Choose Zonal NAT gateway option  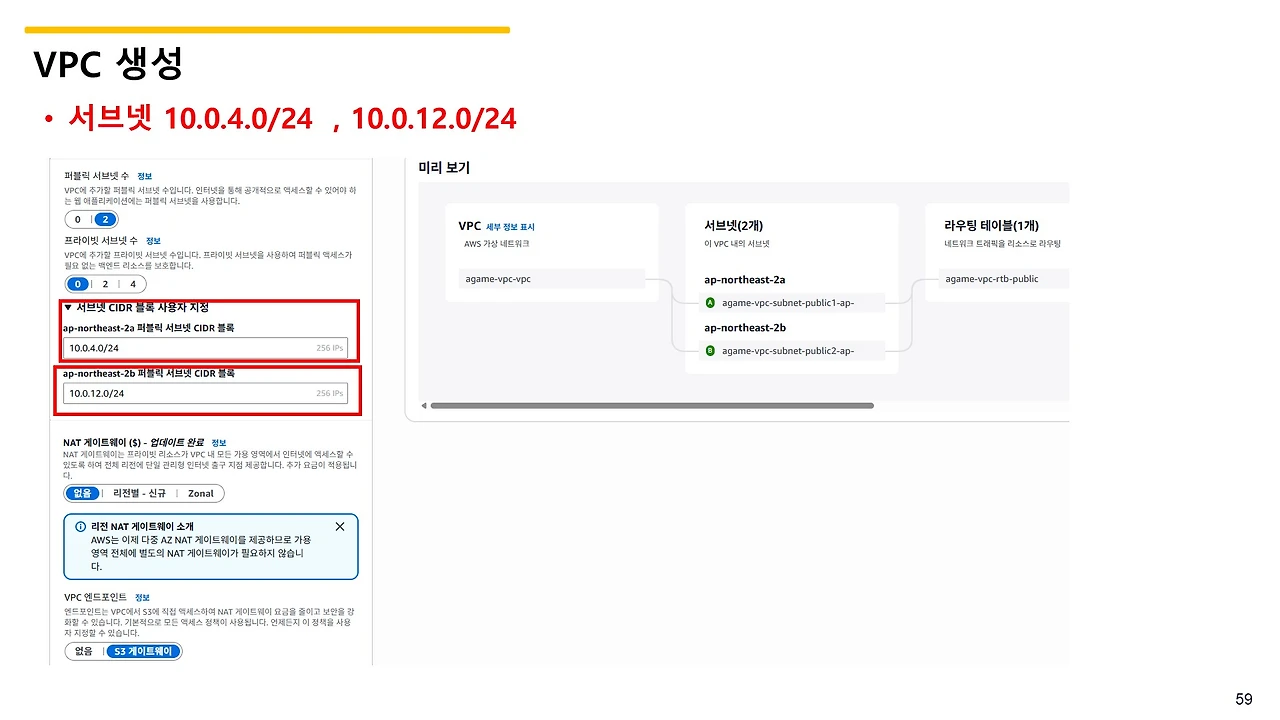[201, 493]
